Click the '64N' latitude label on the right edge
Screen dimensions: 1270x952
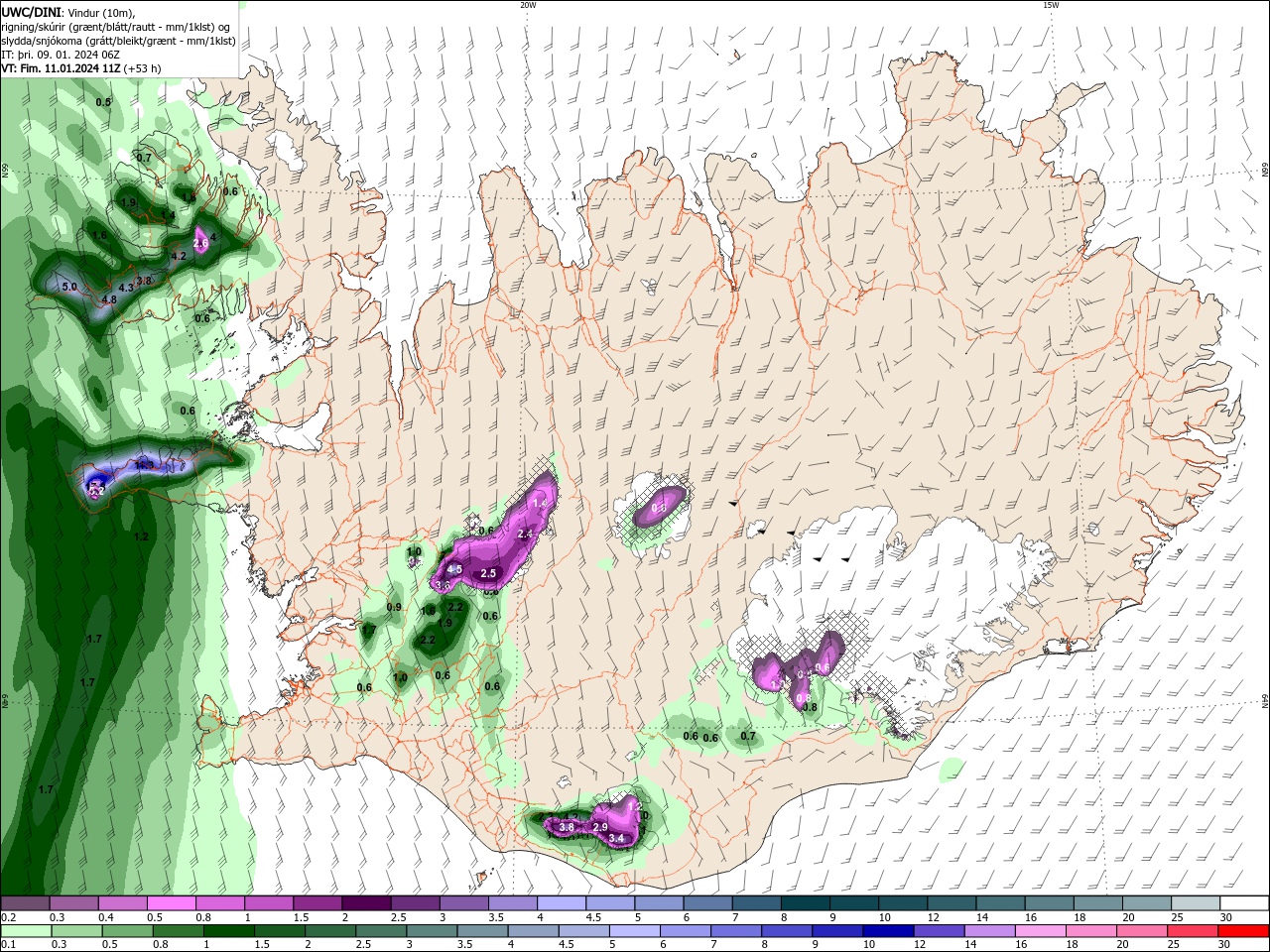(x=1265, y=701)
